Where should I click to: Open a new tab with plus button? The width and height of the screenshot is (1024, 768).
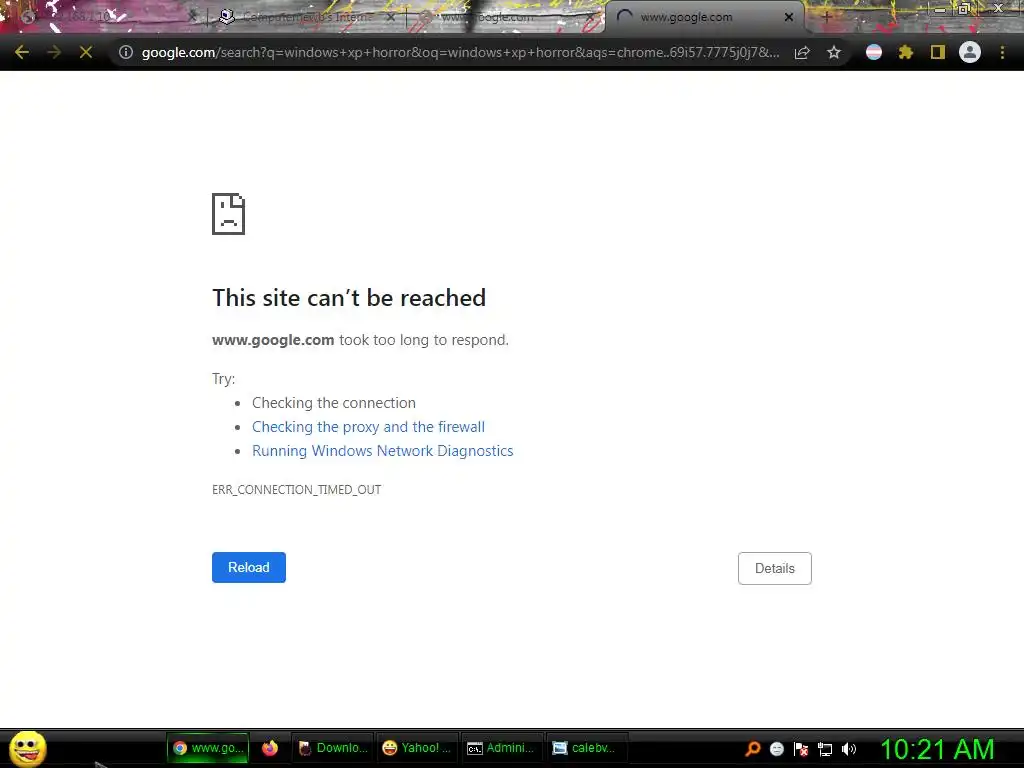coord(827,17)
